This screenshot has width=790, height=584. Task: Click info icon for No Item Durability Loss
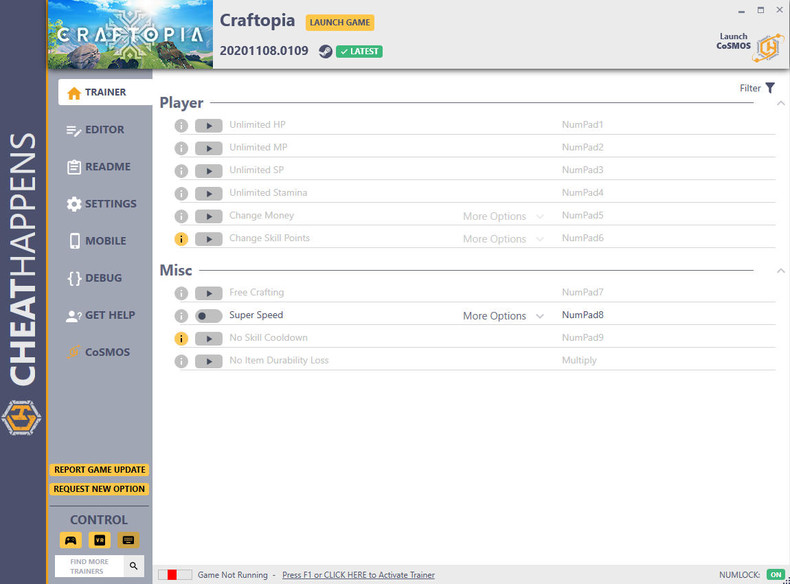[181, 361]
